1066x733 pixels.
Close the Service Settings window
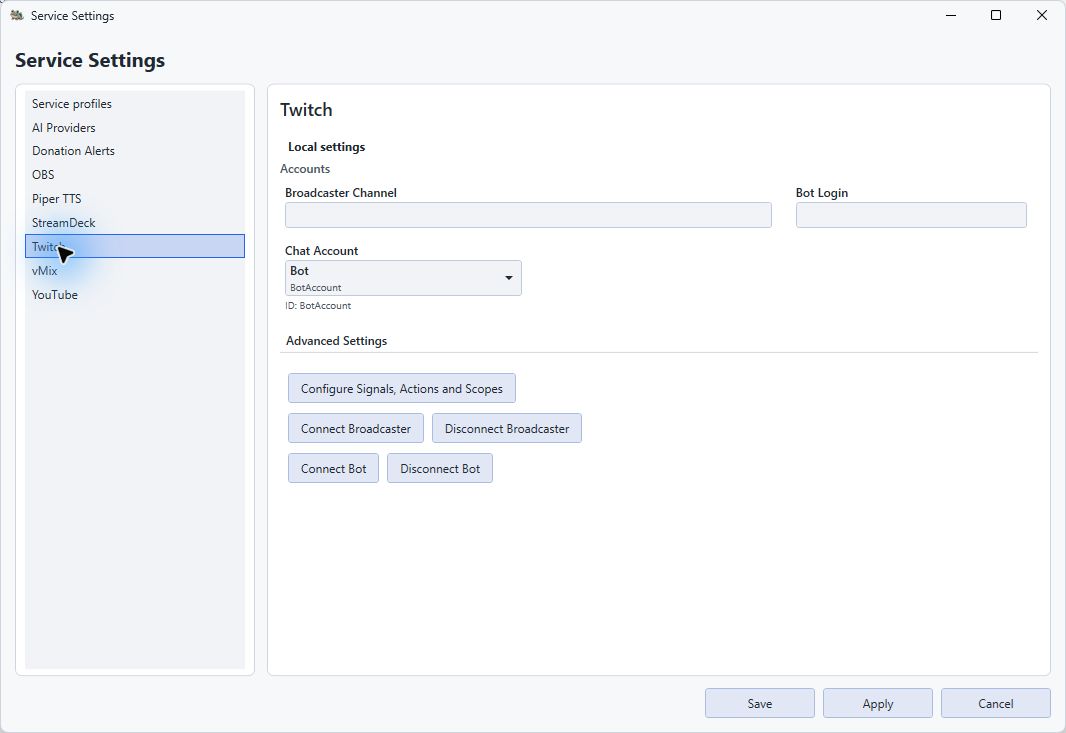pos(1042,15)
